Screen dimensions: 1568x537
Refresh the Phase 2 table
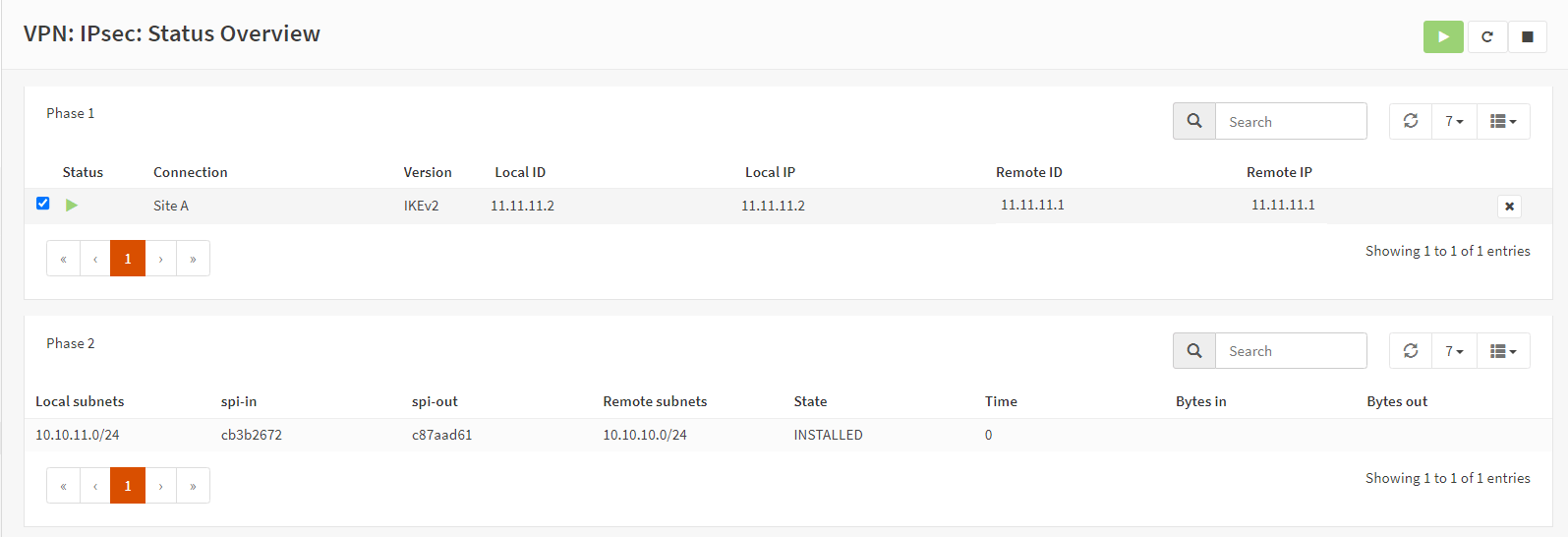pyautogui.click(x=1410, y=351)
